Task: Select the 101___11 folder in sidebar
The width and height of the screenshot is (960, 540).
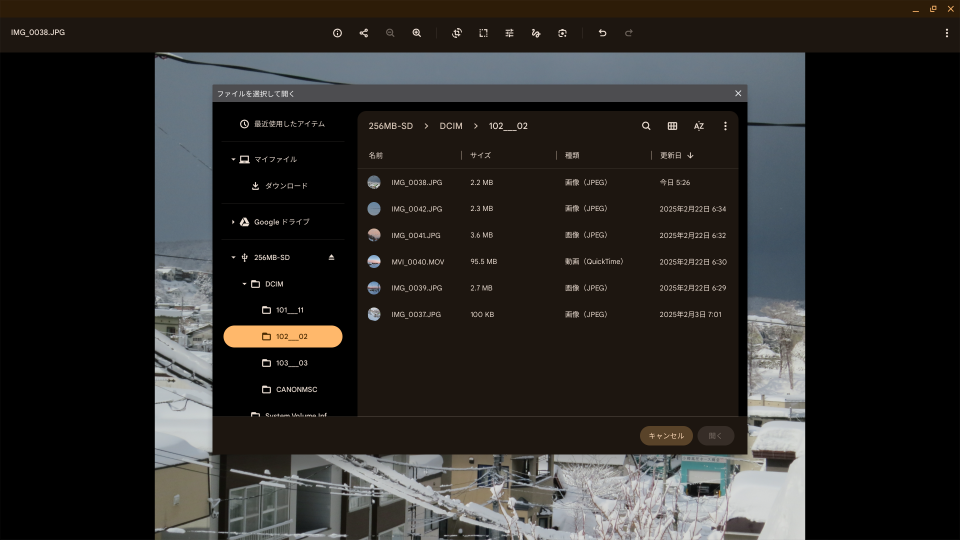Action: click(289, 310)
